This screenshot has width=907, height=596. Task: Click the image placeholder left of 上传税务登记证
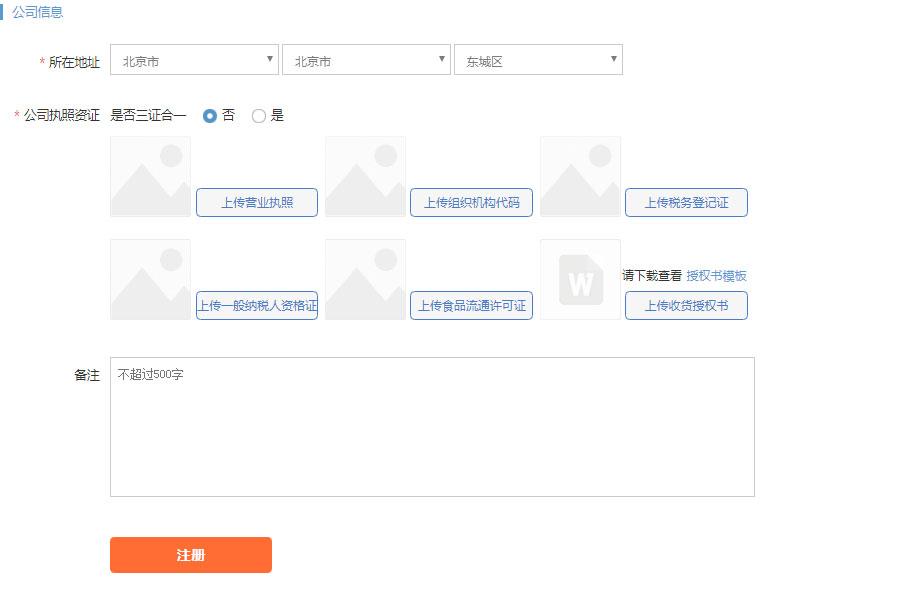click(x=580, y=177)
